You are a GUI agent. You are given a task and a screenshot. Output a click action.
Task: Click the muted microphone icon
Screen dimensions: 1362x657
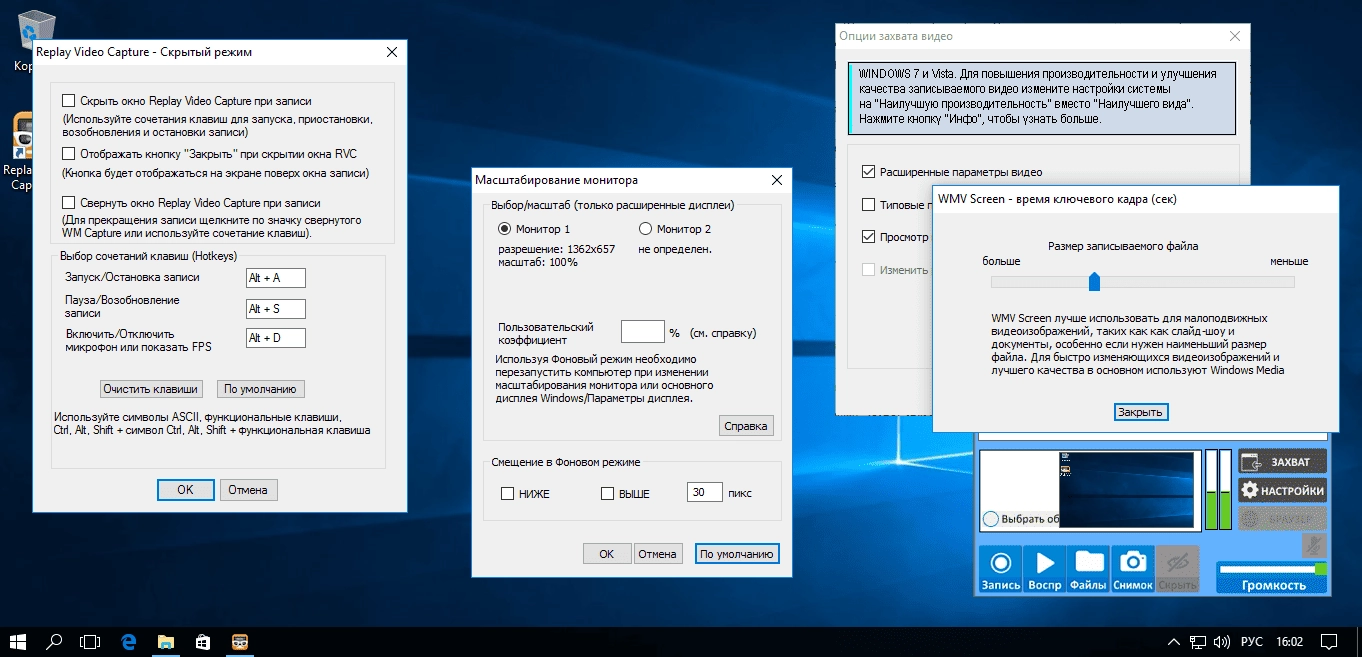tap(1315, 546)
